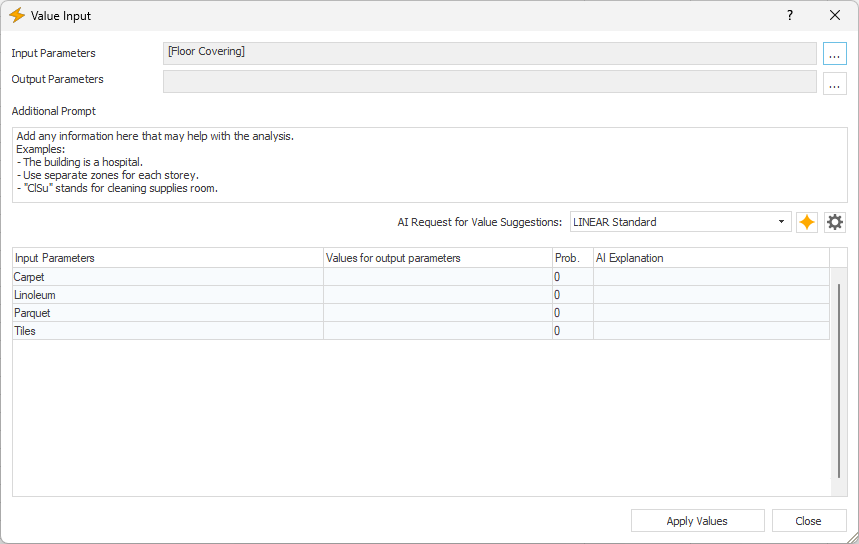Select the Tiles row
The image size is (859, 544).
[x=421, y=331]
